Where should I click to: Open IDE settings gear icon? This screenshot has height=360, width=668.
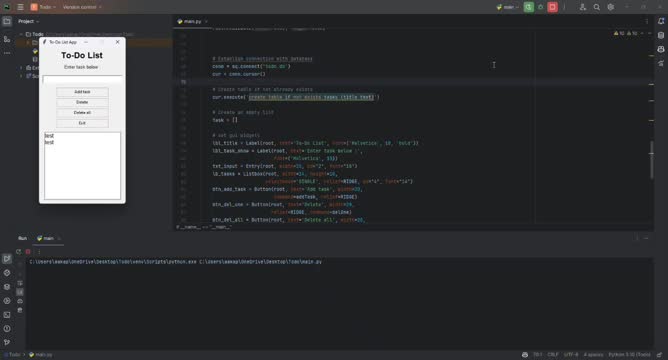tap(610, 7)
